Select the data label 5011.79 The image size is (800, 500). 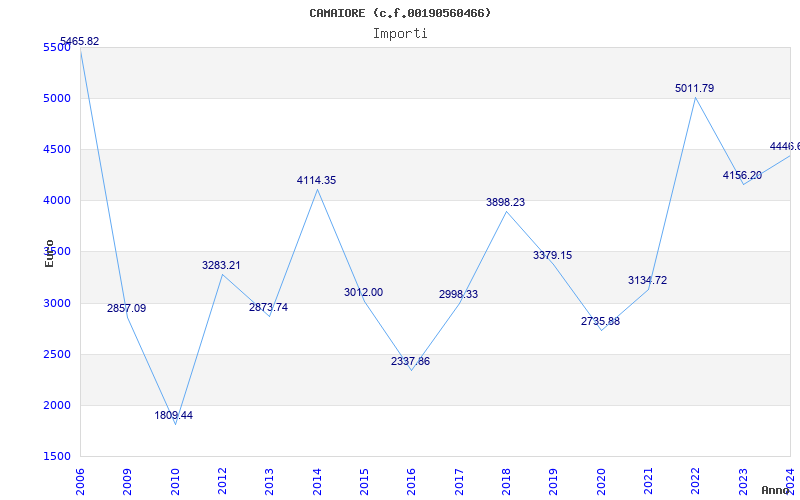pos(694,88)
